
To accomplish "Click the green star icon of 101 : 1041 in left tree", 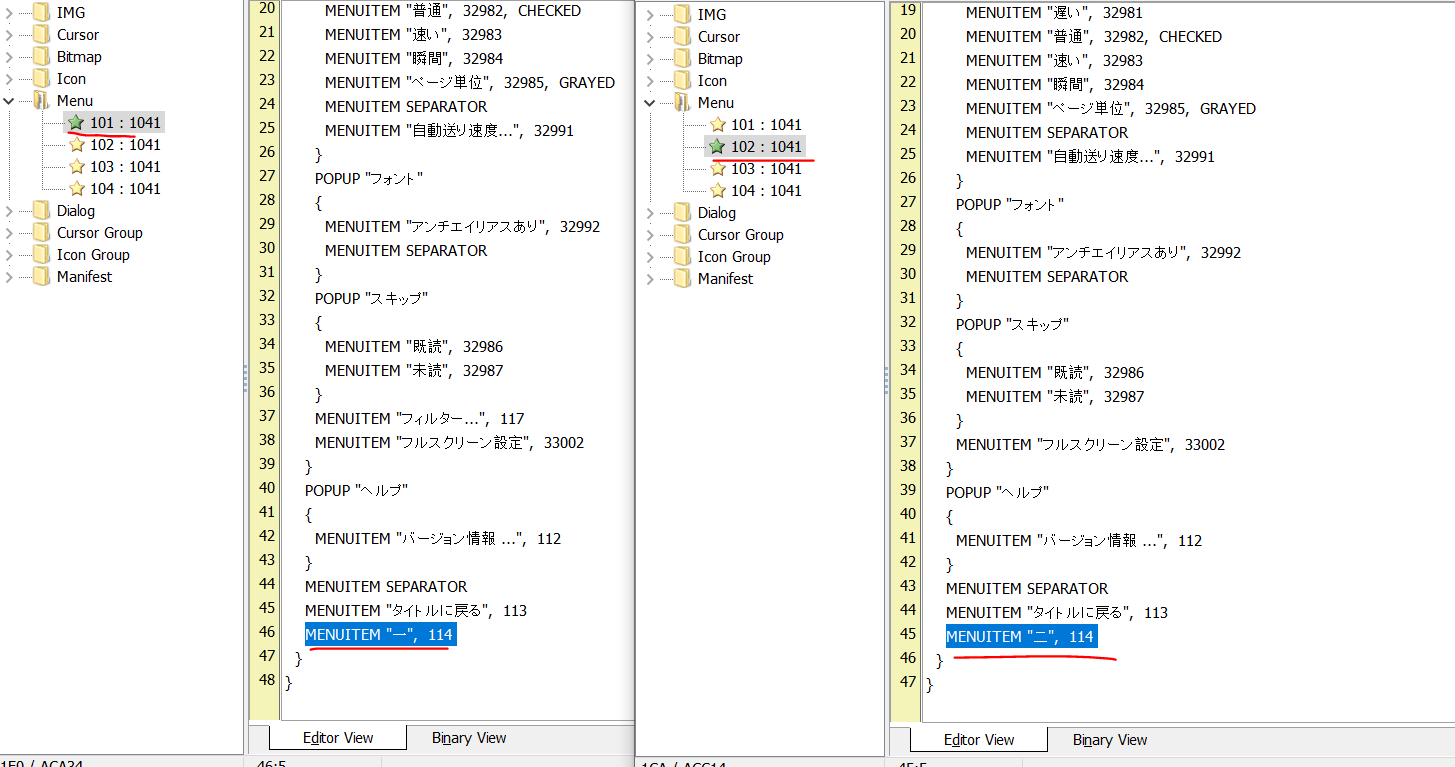I will pos(76,123).
